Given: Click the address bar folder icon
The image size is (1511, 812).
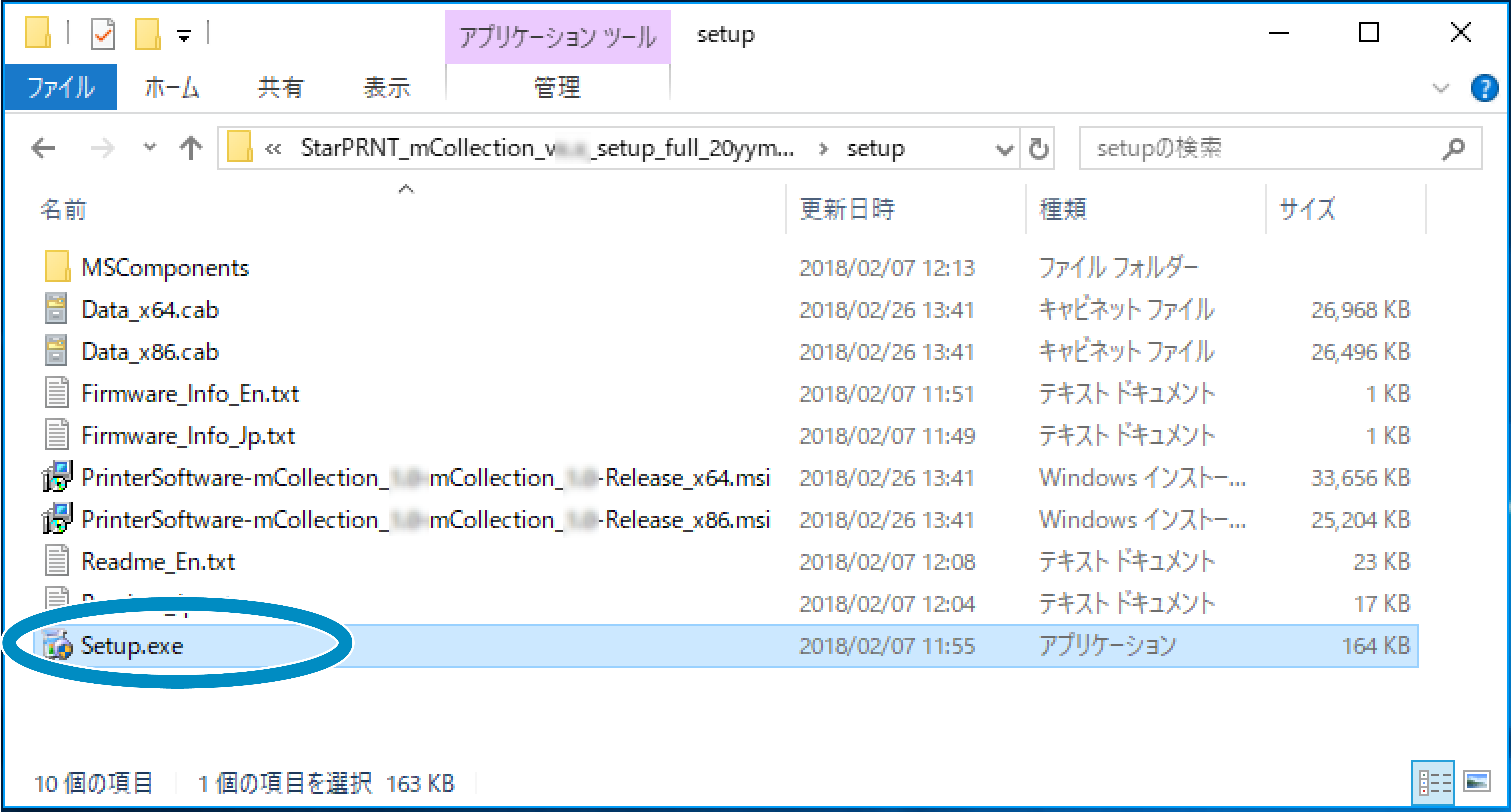Looking at the screenshot, I should 239,147.
